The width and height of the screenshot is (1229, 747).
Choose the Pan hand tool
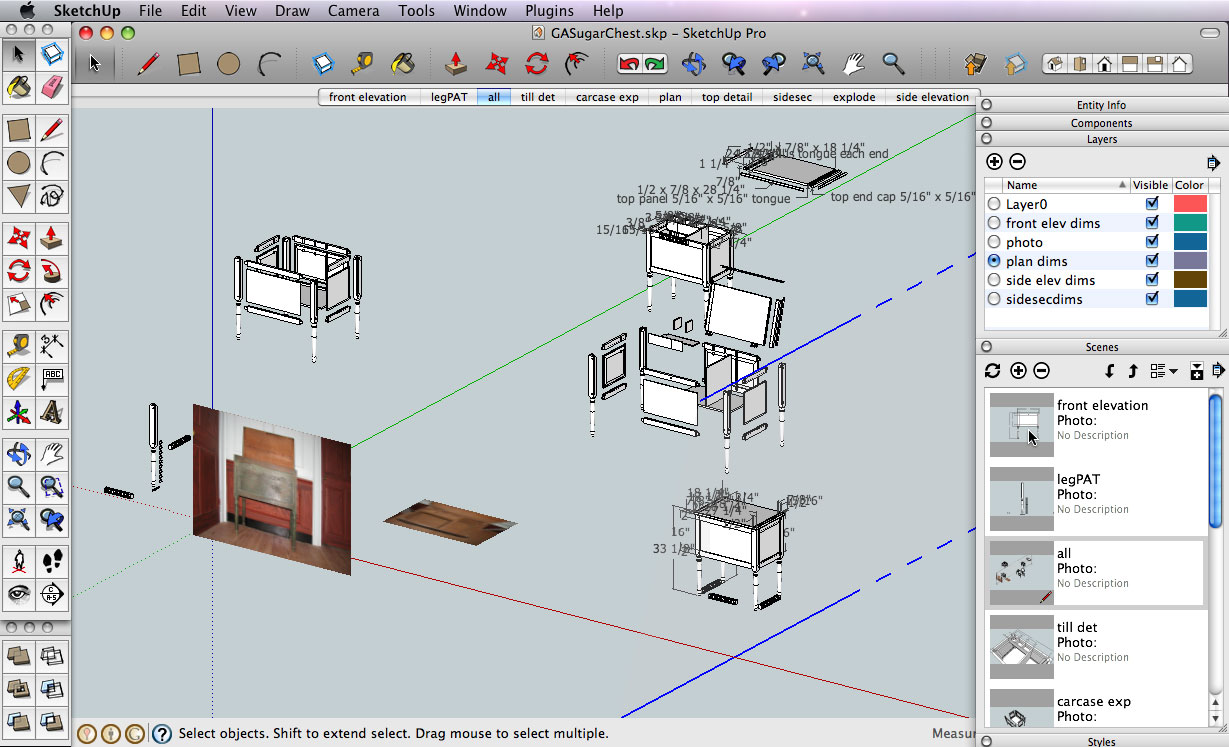click(853, 64)
